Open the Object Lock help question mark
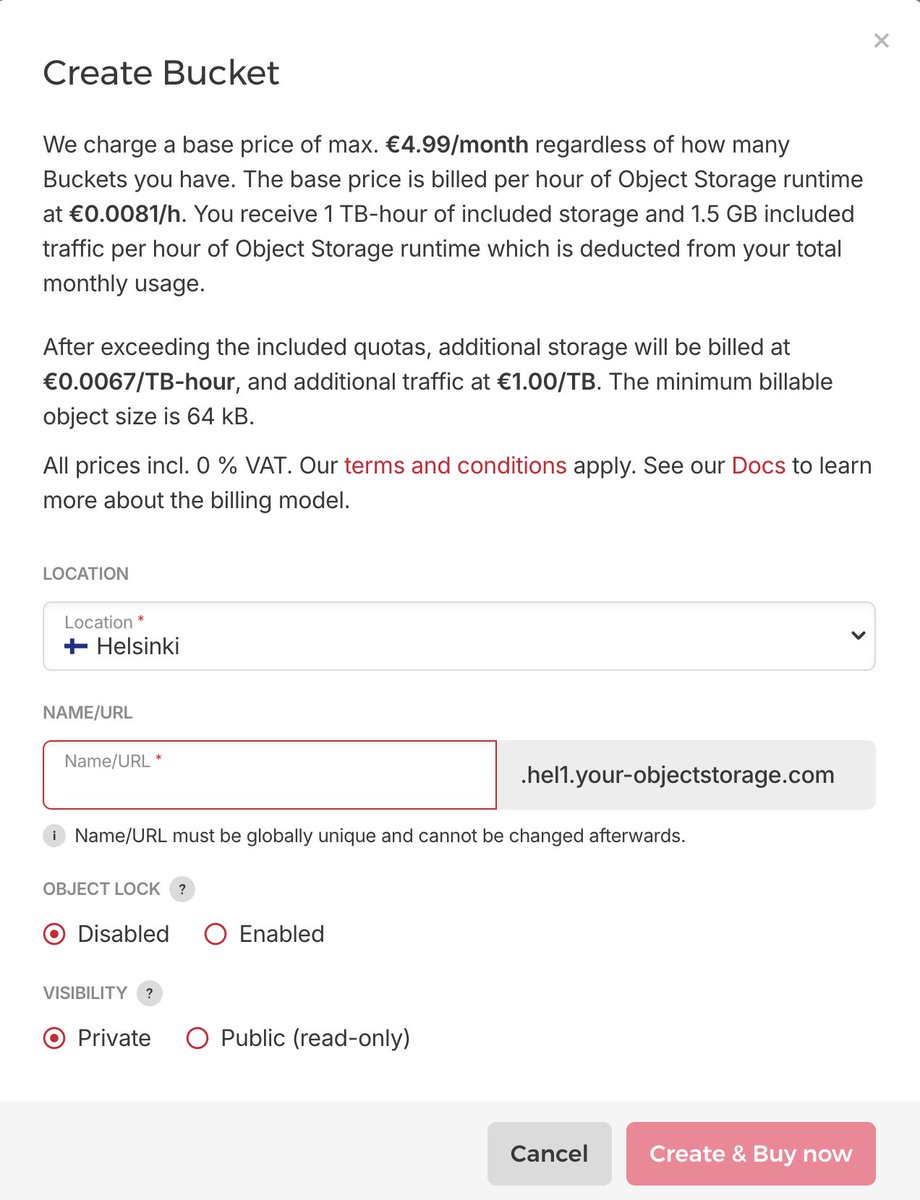This screenshot has width=920, height=1200. coord(182,889)
